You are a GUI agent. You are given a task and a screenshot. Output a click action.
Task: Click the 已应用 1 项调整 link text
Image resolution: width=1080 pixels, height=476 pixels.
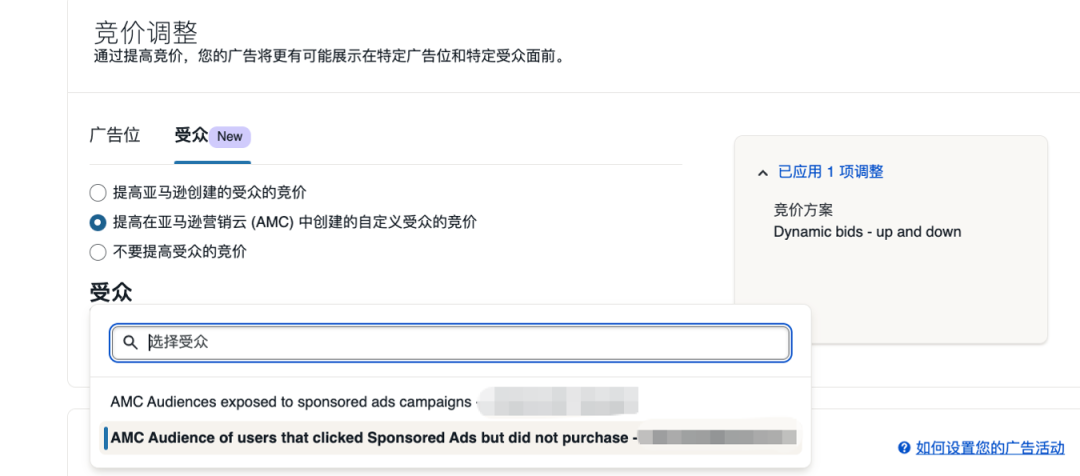click(x=831, y=172)
